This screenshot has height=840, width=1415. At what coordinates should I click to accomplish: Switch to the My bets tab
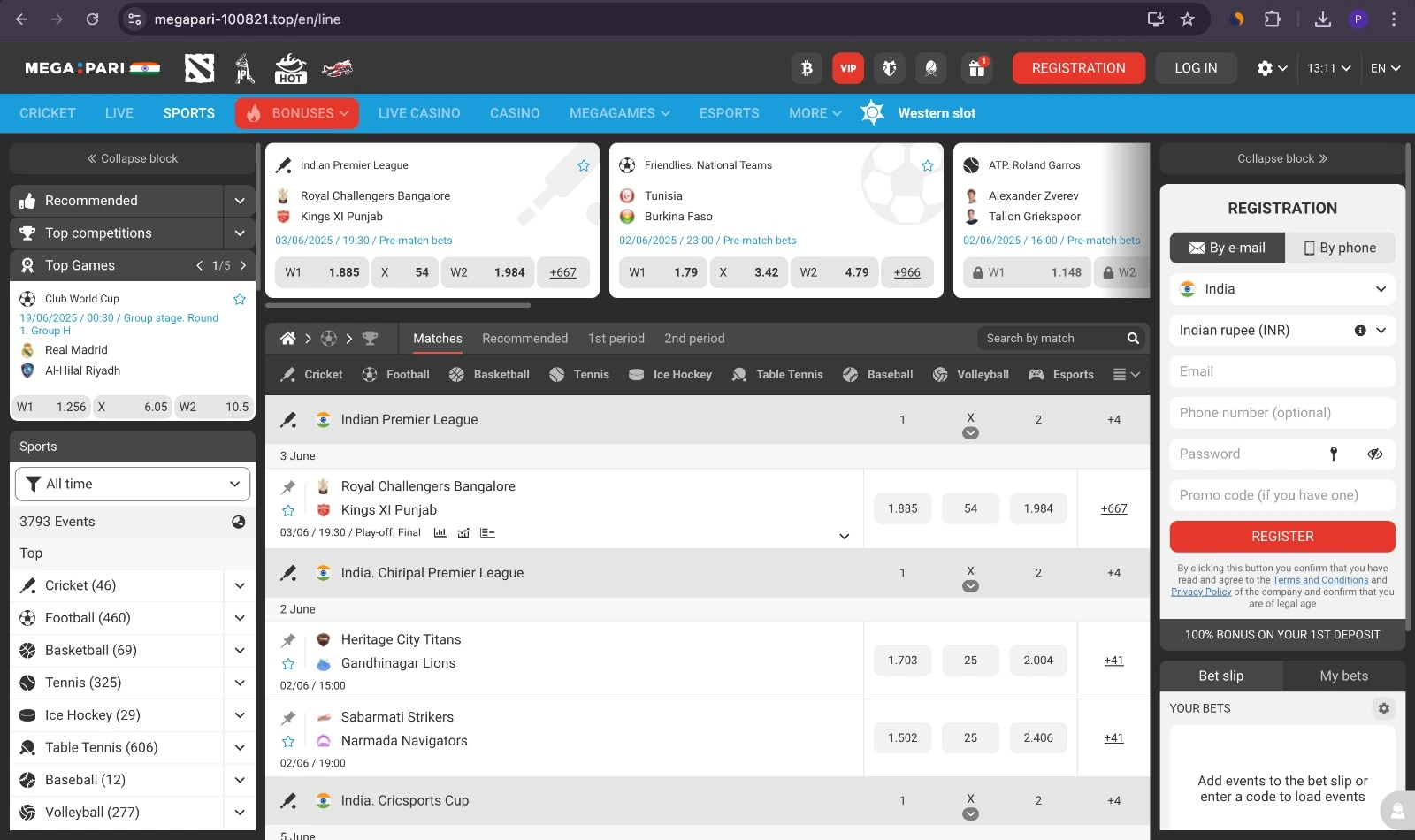[1342, 676]
